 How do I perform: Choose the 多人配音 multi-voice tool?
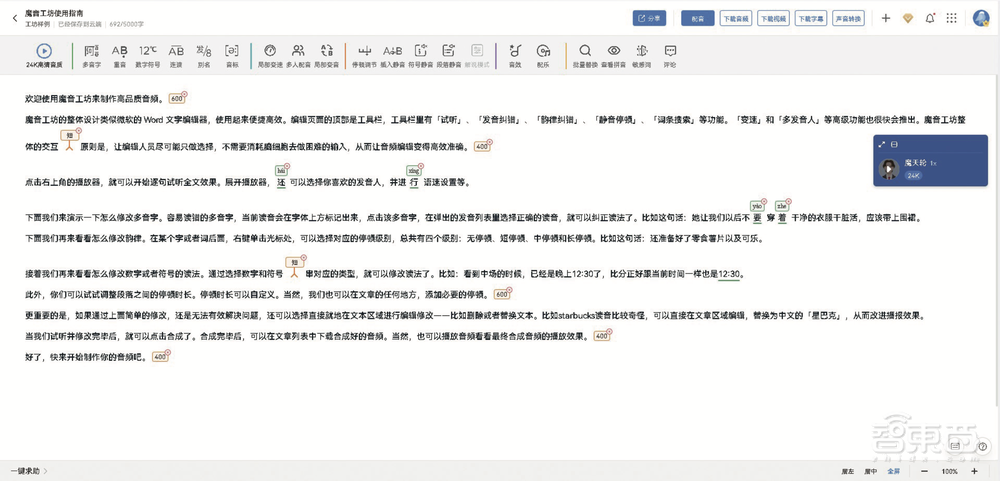coord(298,52)
